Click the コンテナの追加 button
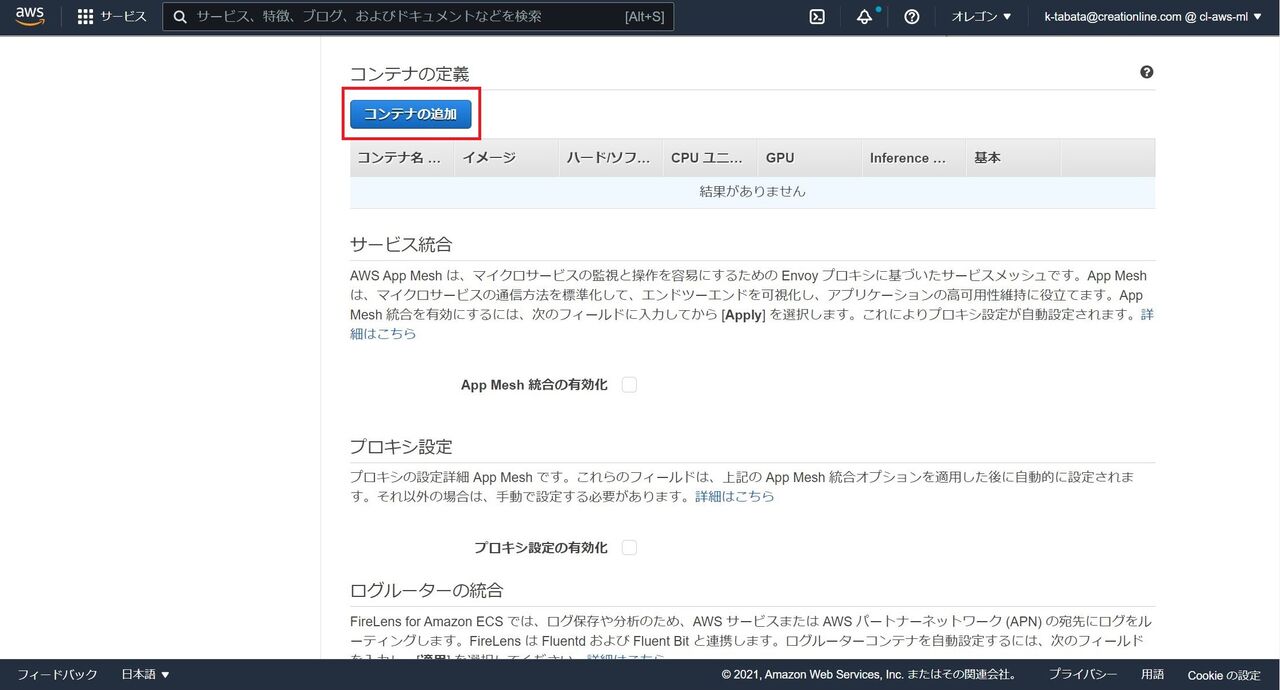This screenshot has width=1280, height=690. [411, 114]
